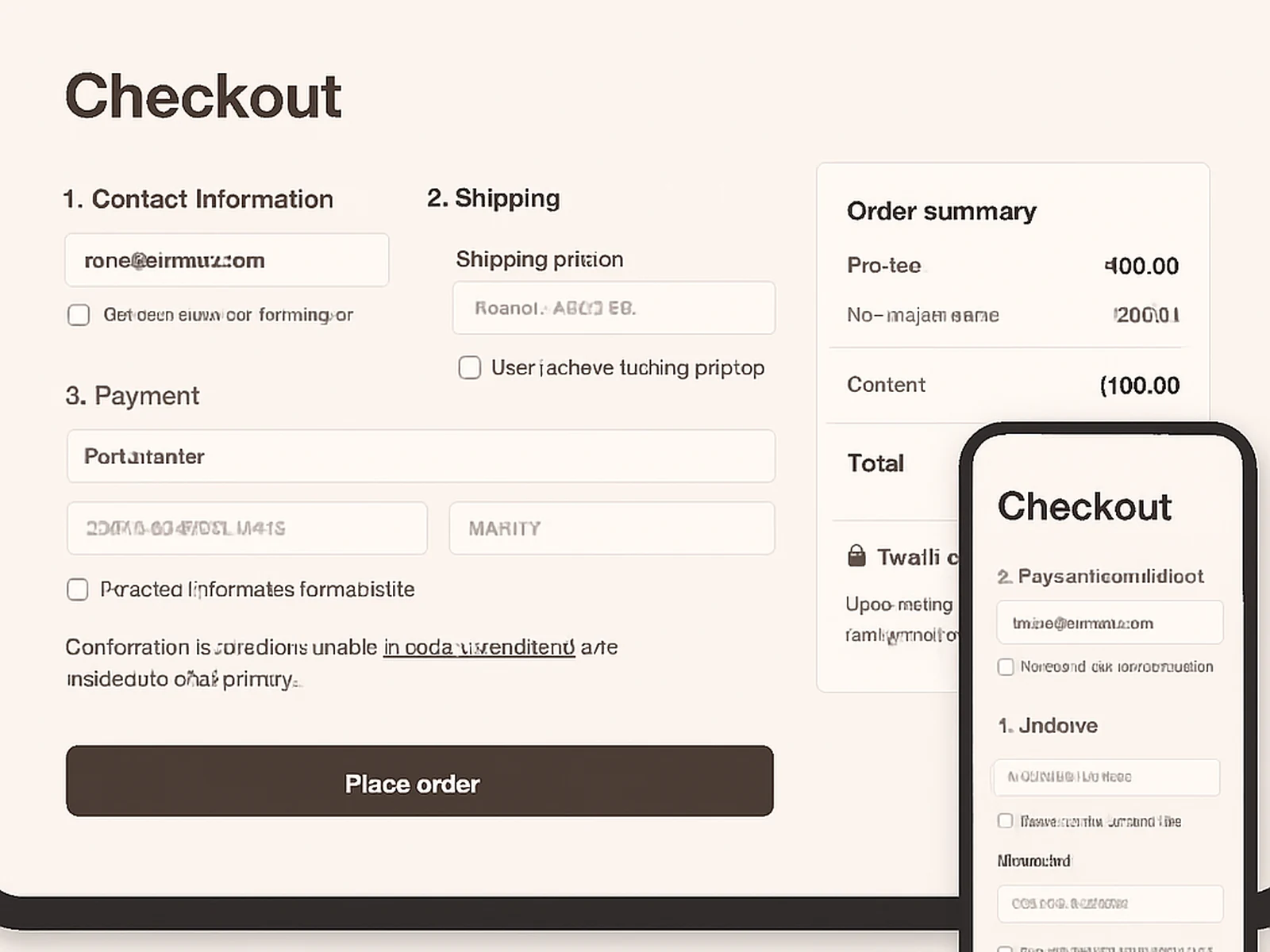This screenshot has height=952, width=1270.
Task: Select the Portantanter payment field
Action: [x=421, y=456]
